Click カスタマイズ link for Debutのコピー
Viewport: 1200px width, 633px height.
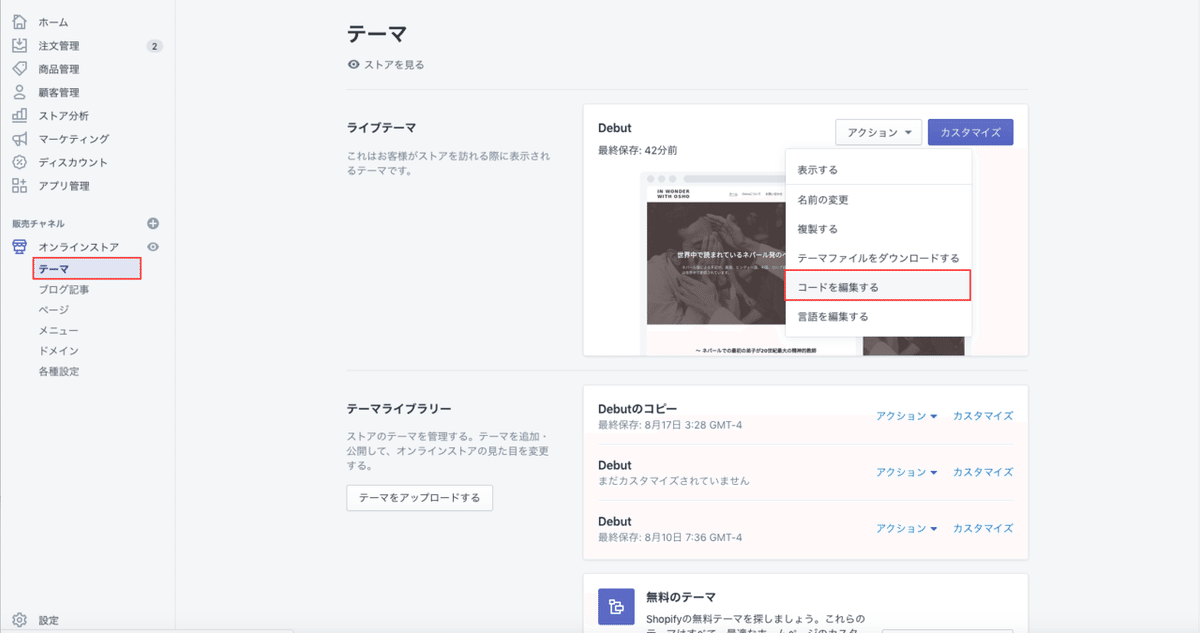pos(983,416)
